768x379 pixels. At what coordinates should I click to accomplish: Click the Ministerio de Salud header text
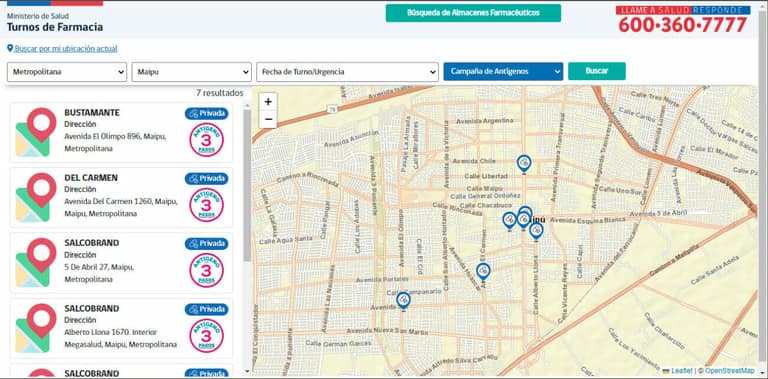coord(38,16)
